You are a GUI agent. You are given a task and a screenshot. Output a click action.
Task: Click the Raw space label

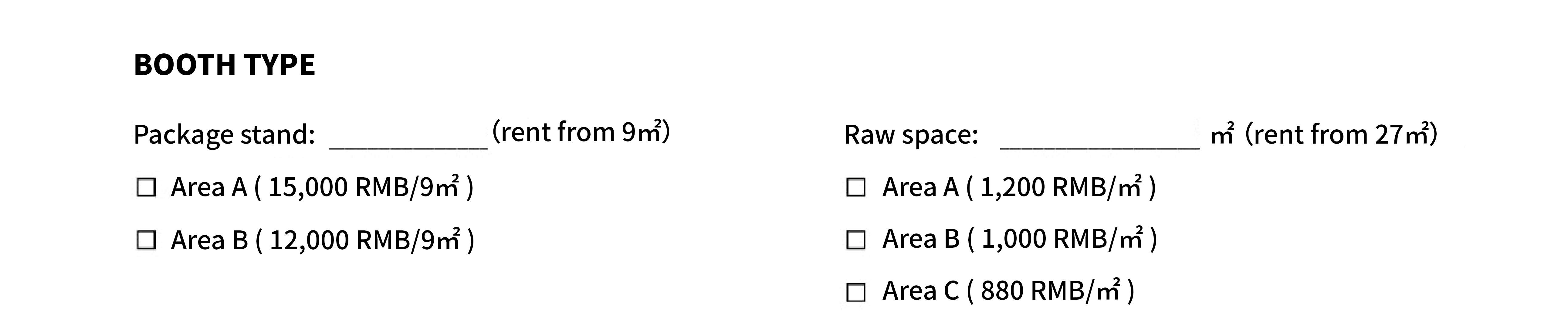(911, 134)
